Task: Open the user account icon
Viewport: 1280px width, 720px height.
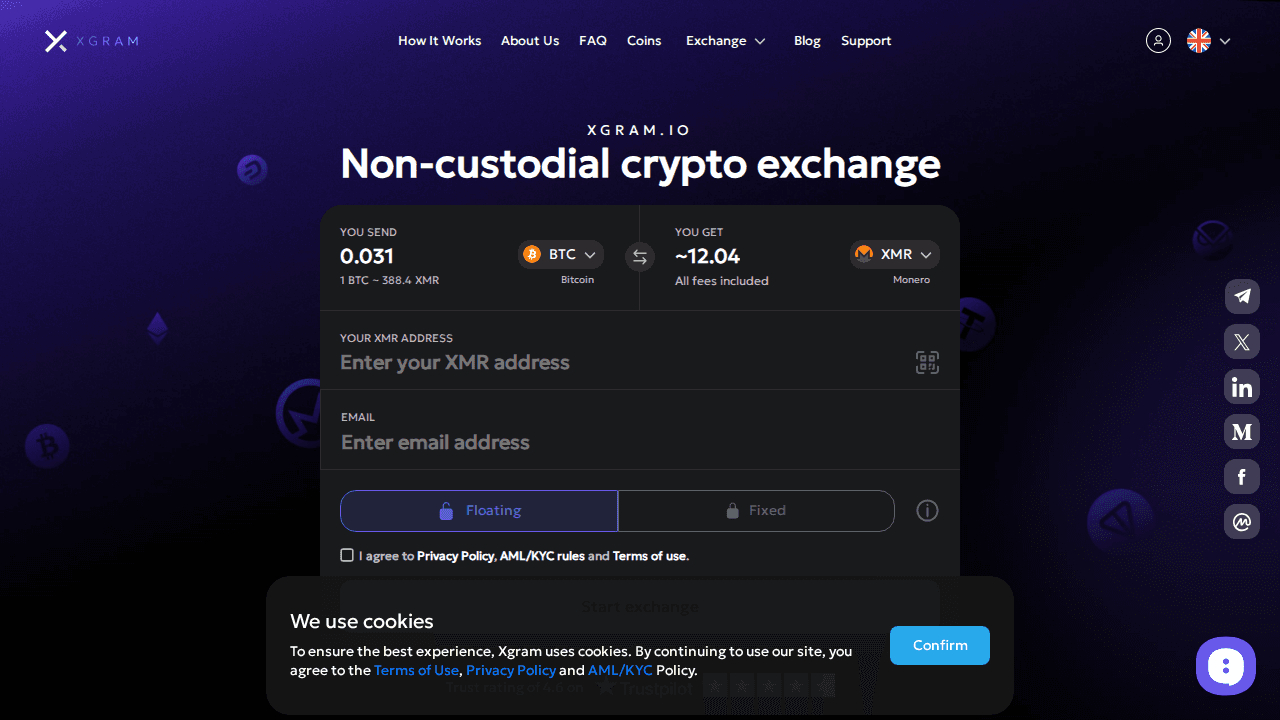Action: tap(1158, 41)
